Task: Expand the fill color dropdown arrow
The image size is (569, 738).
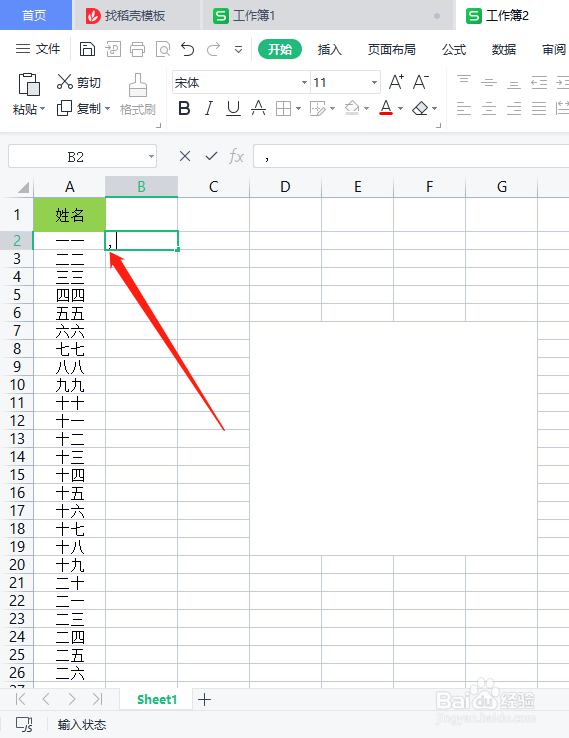Action: pyautogui.click(x=366, y=109)
